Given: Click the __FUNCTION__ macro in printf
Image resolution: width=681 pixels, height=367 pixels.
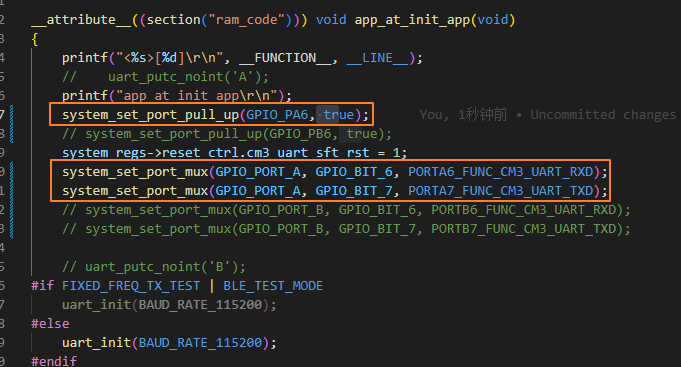Looking at the screenshot, I should tap(285, 58).
